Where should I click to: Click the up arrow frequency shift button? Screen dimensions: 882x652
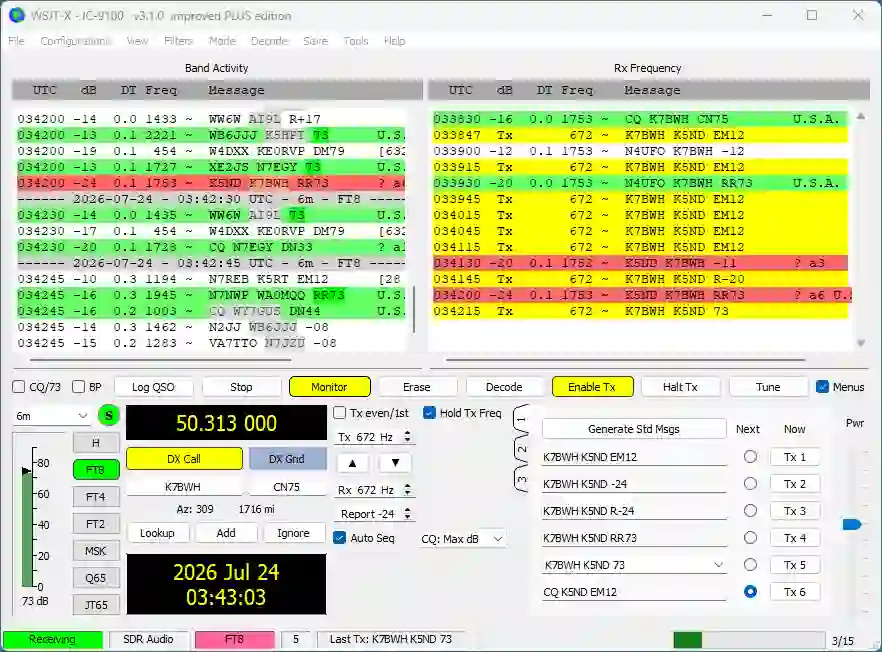353,463
